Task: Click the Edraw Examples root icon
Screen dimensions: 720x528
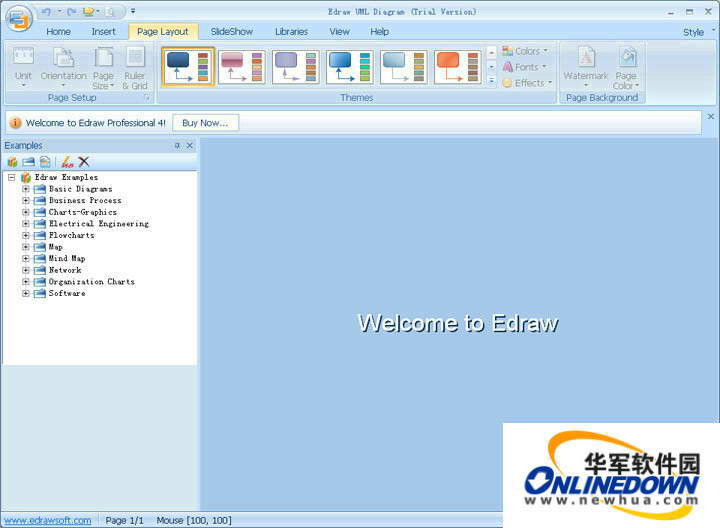Action: click(x=26, y=177)
